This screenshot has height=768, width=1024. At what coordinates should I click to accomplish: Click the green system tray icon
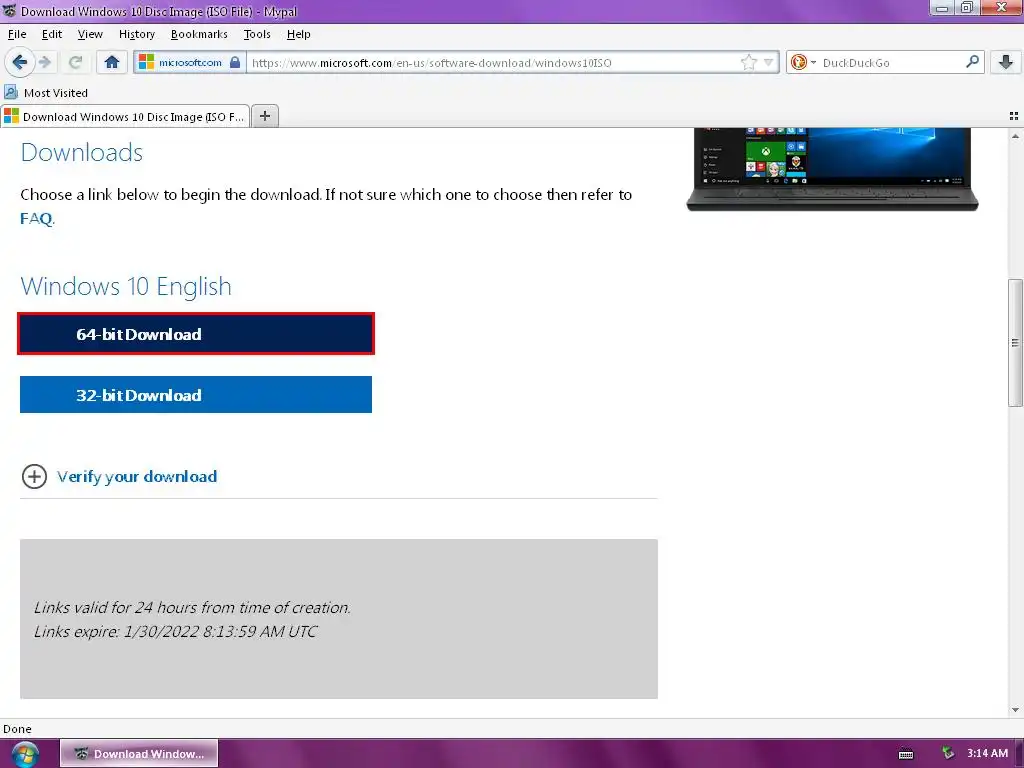click(948, 753)
